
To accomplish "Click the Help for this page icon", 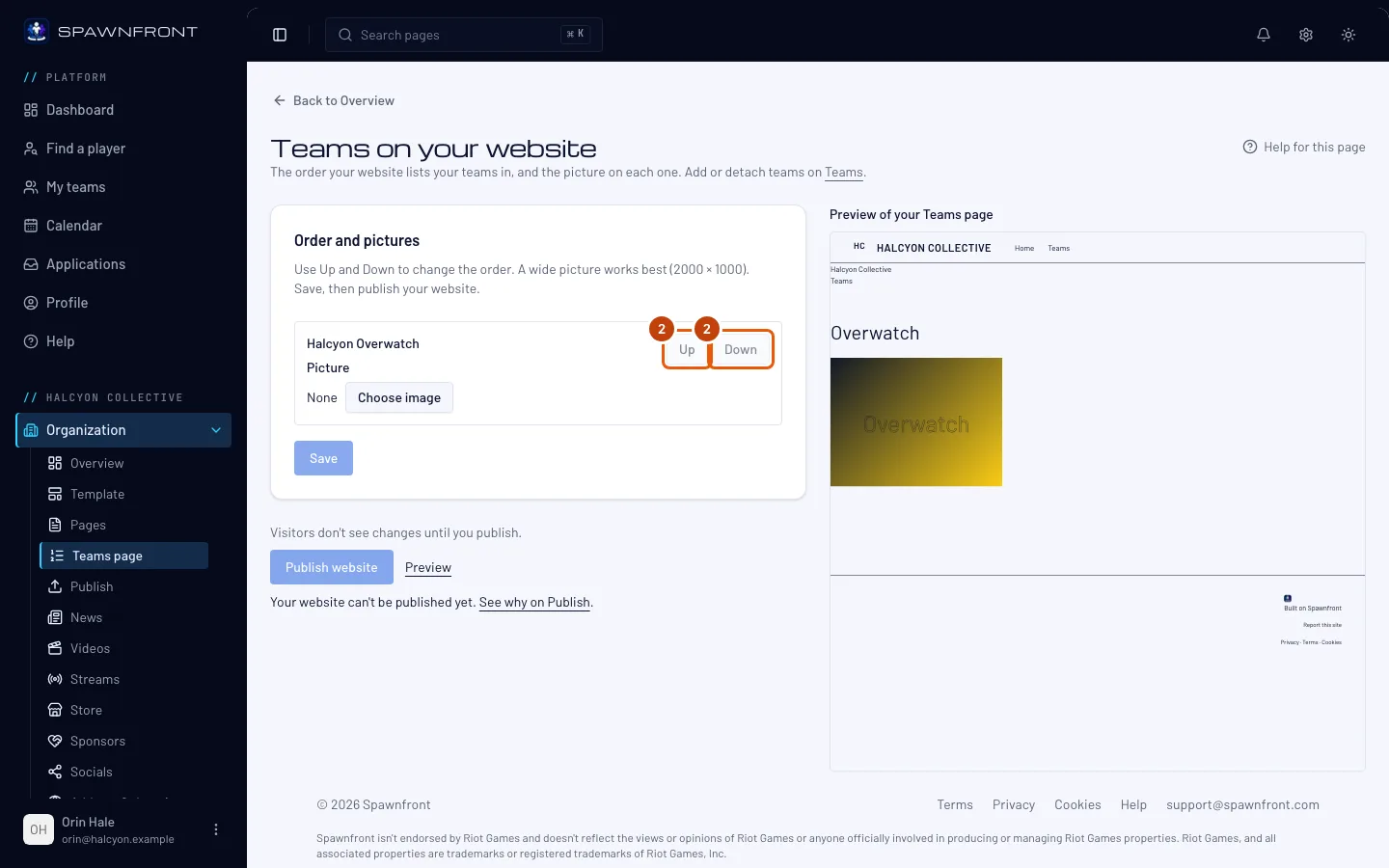I will click(1250, 147).
